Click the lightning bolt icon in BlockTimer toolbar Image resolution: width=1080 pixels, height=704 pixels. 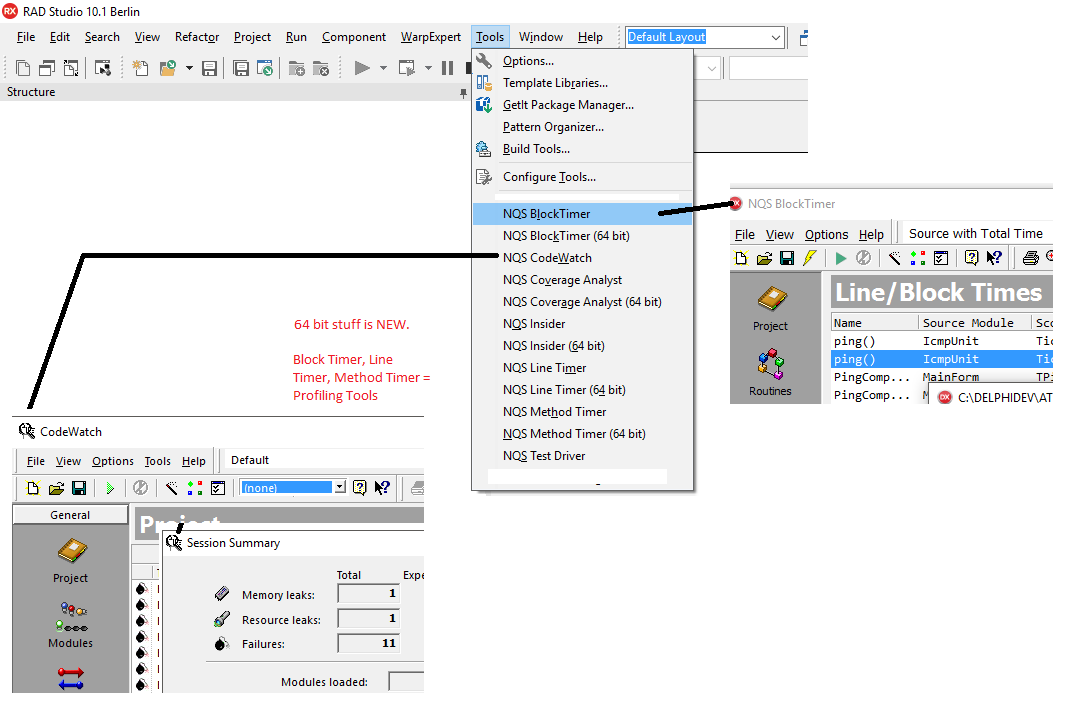[x=809, y=258]
